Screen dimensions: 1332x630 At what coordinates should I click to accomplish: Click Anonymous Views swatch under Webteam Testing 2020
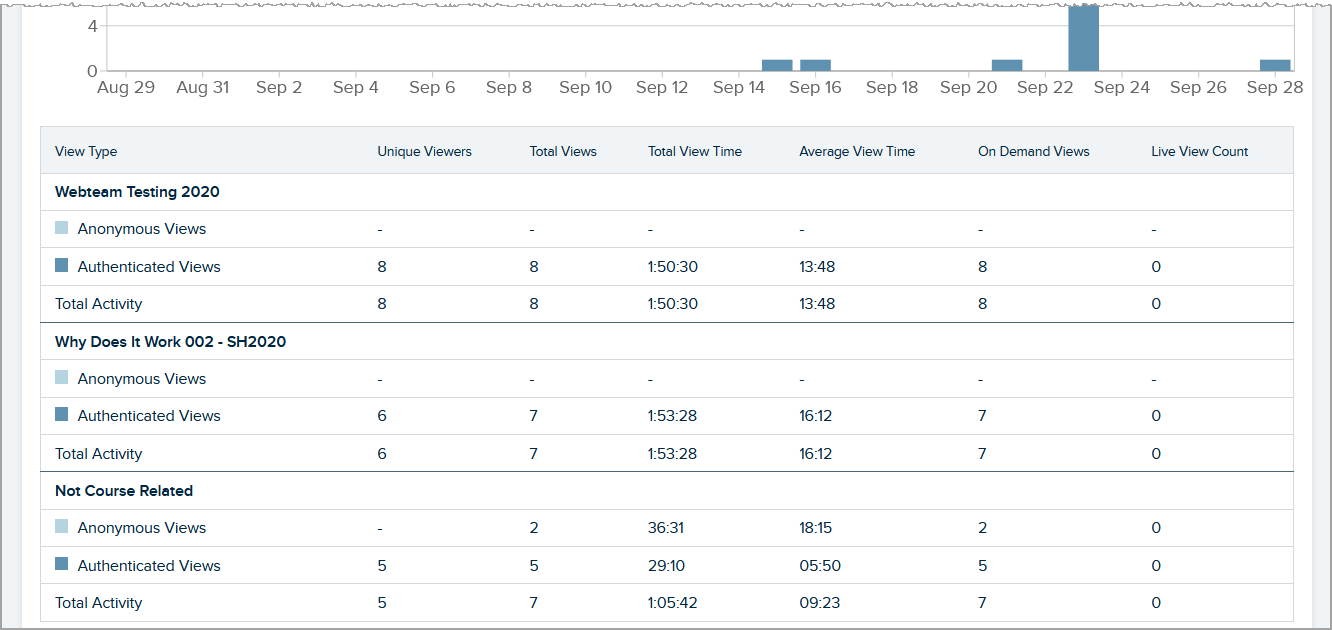pyautogui.click(x=62, y=229)
